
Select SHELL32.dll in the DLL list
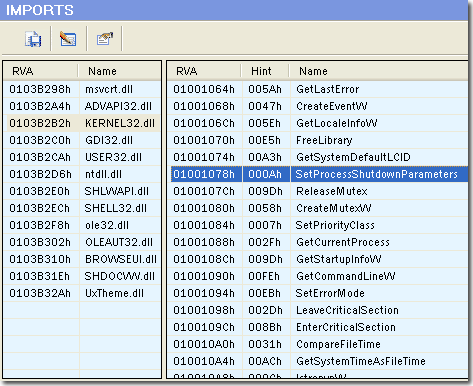pyautogui.click(x=82, y=208)
